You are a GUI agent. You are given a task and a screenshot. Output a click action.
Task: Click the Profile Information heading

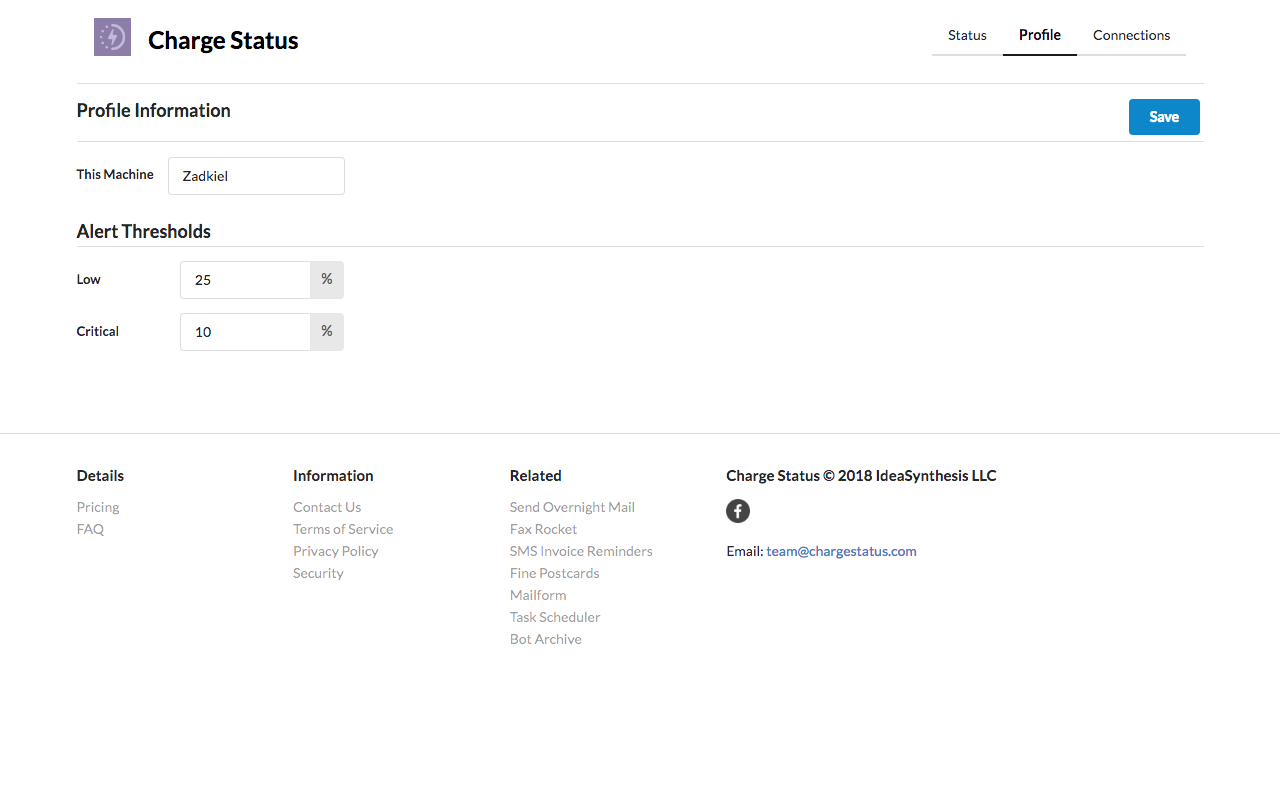[154, 111]
